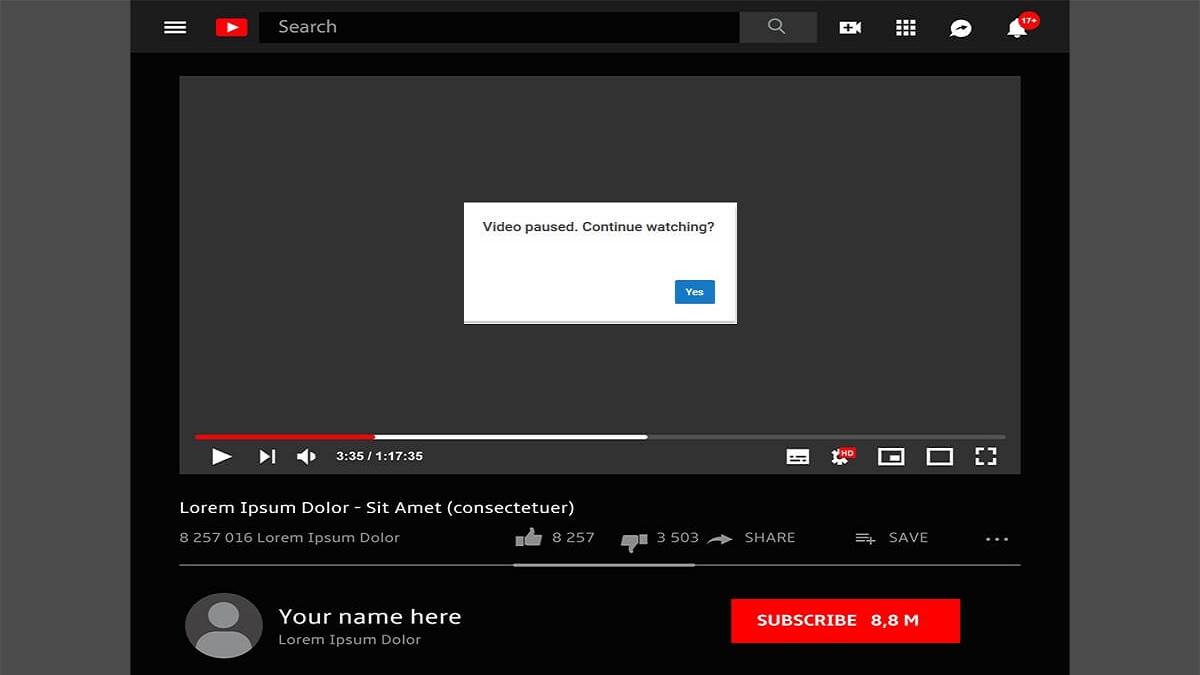Click video title Lorem Ipsum Dolor - Sit Amet
1200x675 pixels.
pyautogui.click(x=377, y=508)
